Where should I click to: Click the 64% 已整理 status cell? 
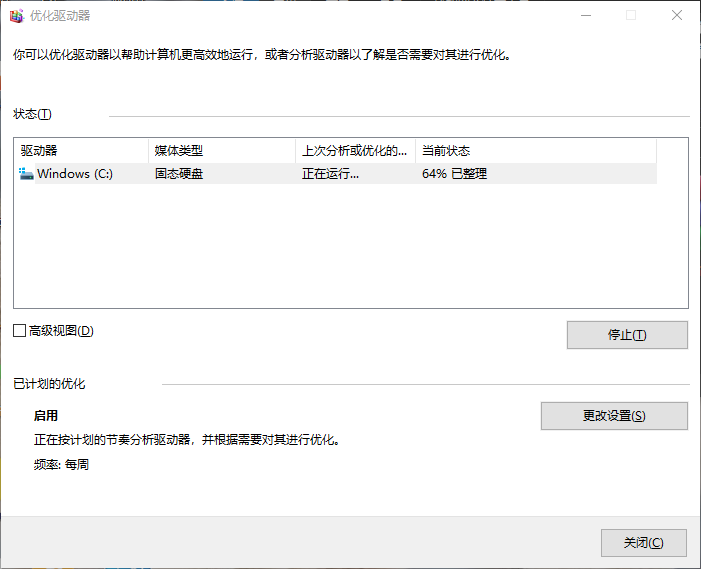coord(454,173)
